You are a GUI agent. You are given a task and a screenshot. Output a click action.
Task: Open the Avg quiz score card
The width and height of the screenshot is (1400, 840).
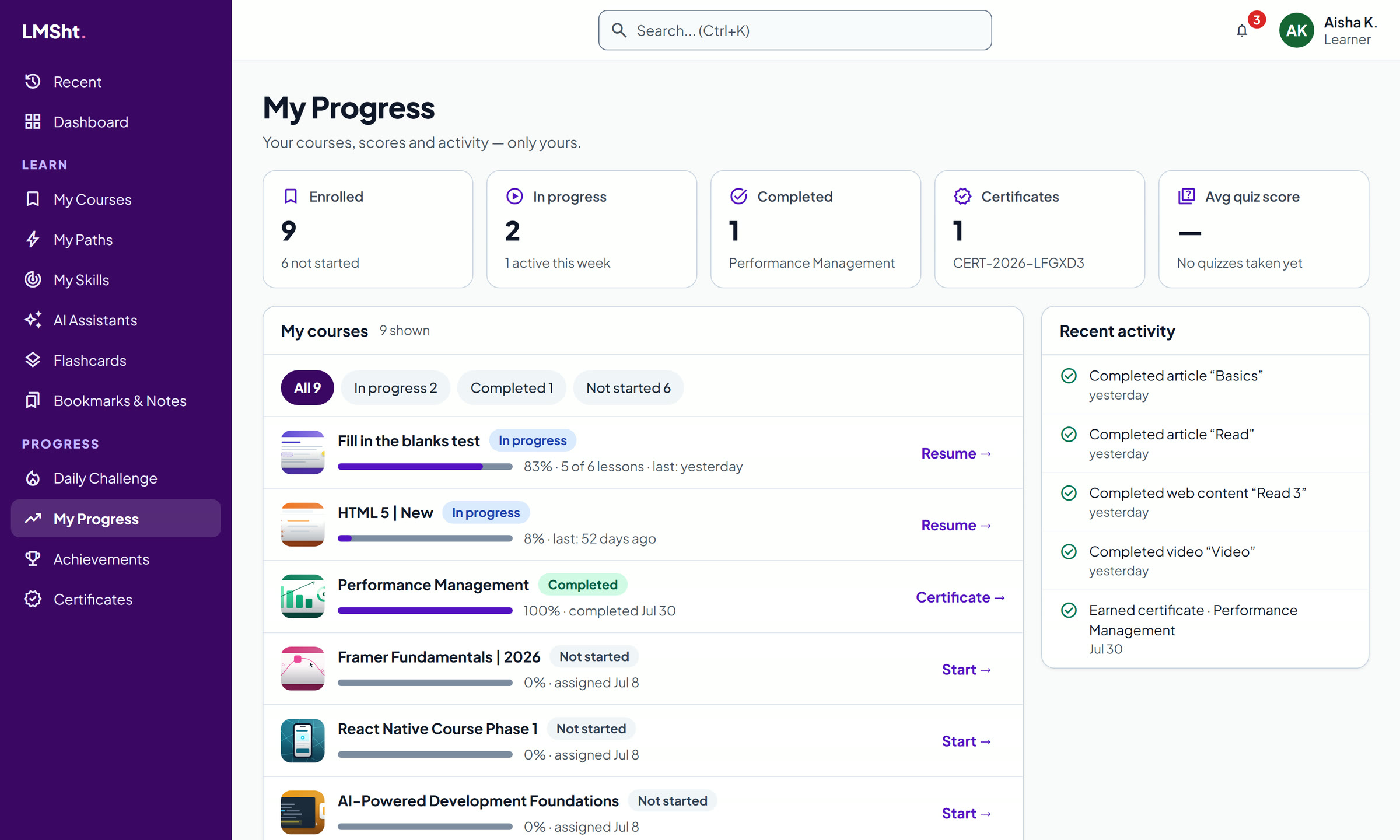[x=1263, y=229]
